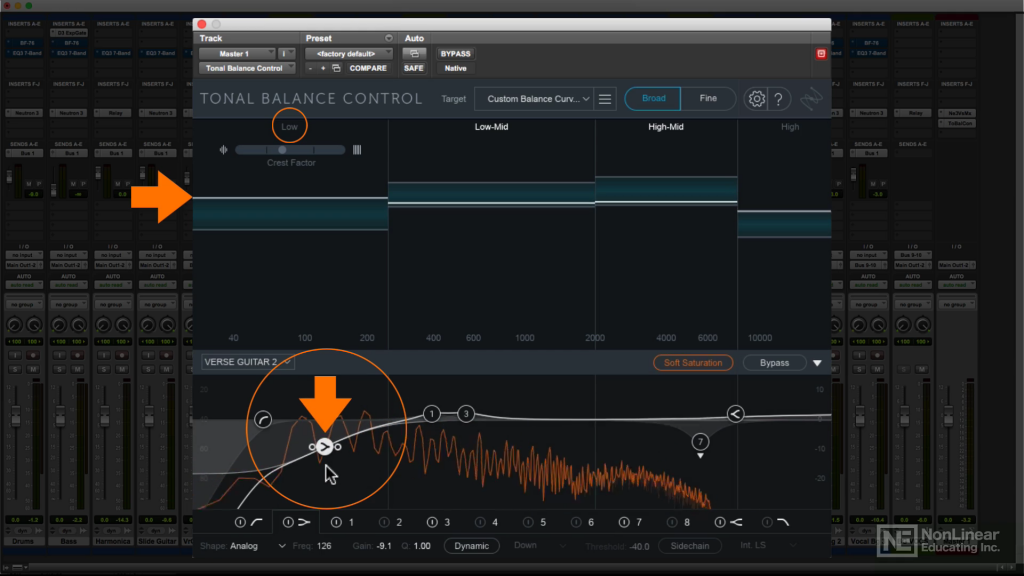Select the high-pass band shape icon in band row
The image size is (1024, 576).
pyautogui.click(x=257, y=522)
